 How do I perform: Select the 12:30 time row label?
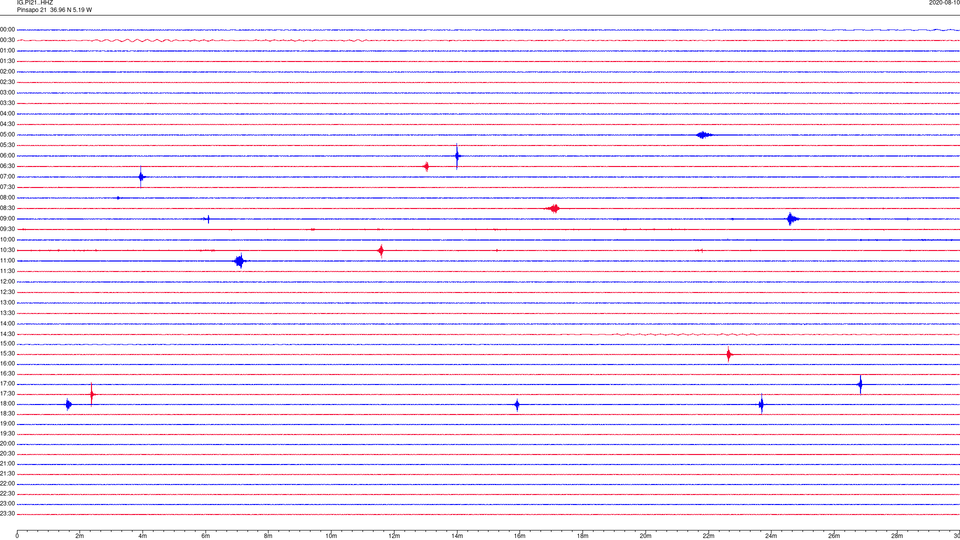[x=7, y=292]
